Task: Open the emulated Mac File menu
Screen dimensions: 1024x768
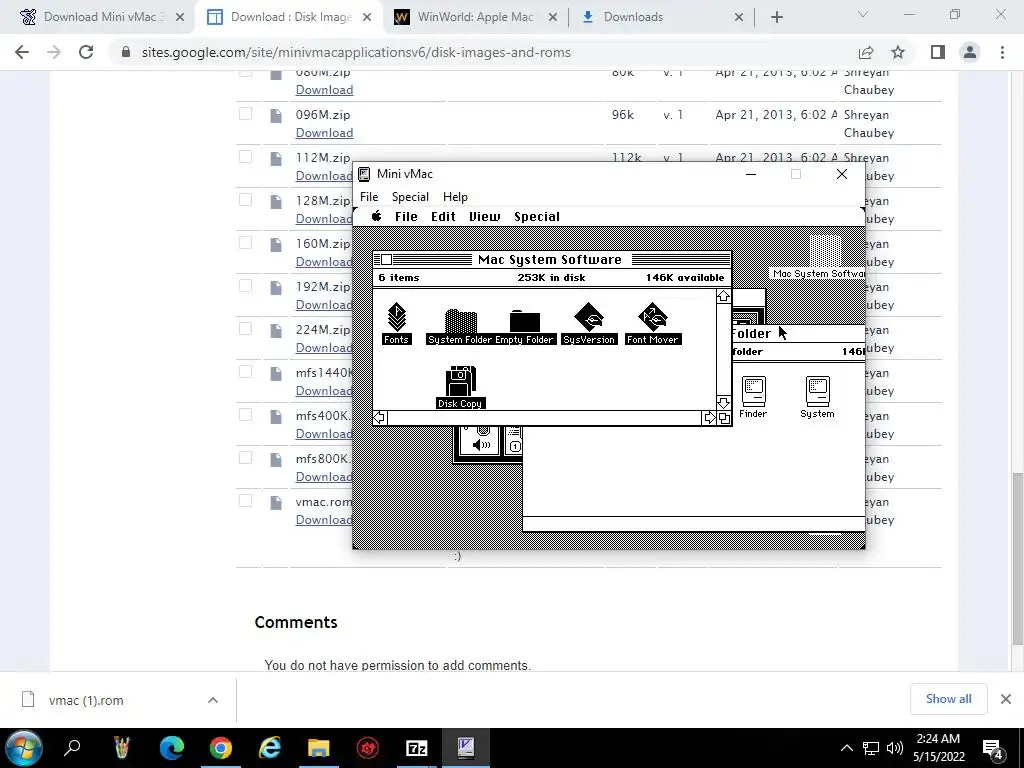Action: (406, 216)
